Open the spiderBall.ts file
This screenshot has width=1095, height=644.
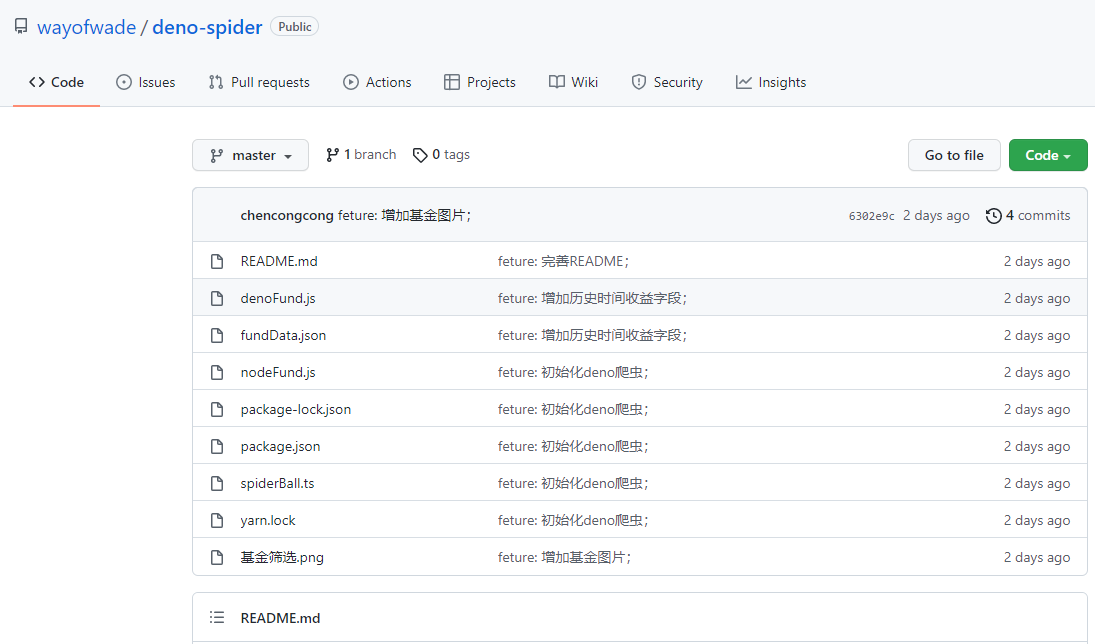(277, 483)
